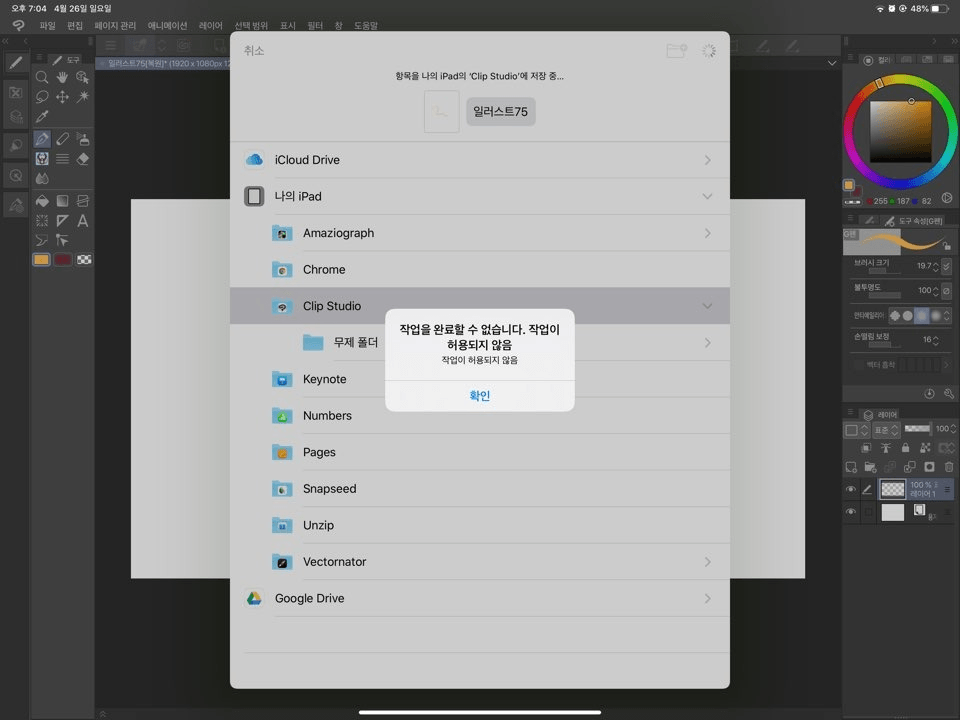Select the Pencil tool
Viewport: 960px width, 720px height.
click(62, 139)
